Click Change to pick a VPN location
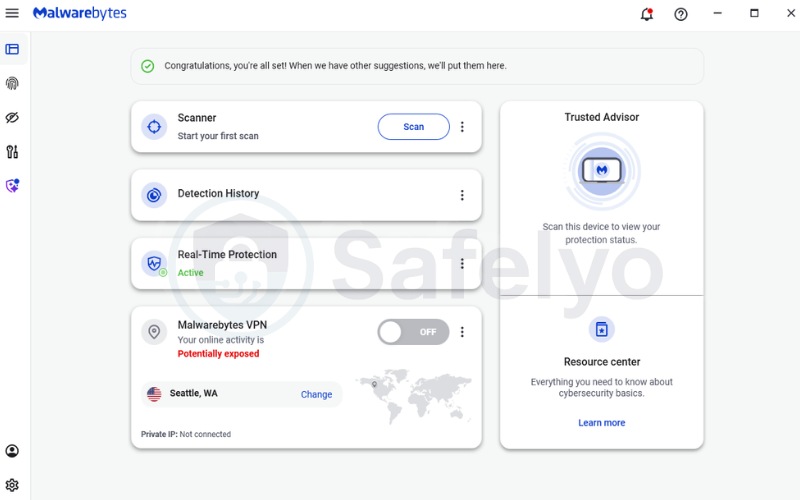Screen dimensions: 800x500 [x=316, y=394]
